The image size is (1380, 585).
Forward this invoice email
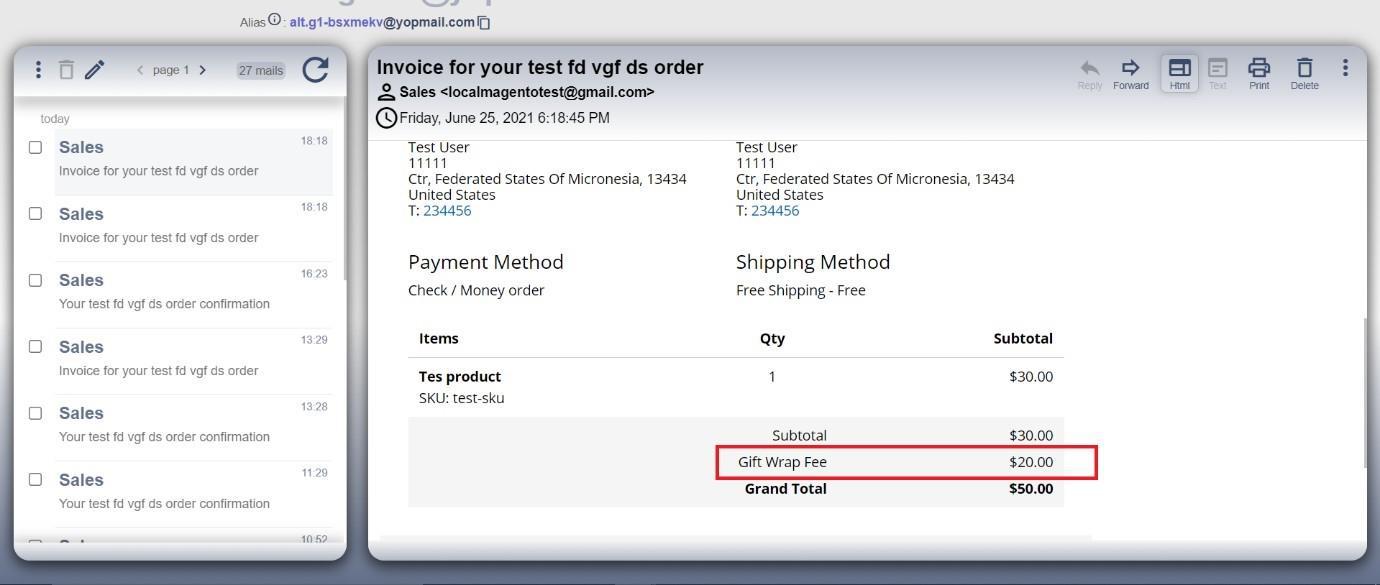point(1130,73)
